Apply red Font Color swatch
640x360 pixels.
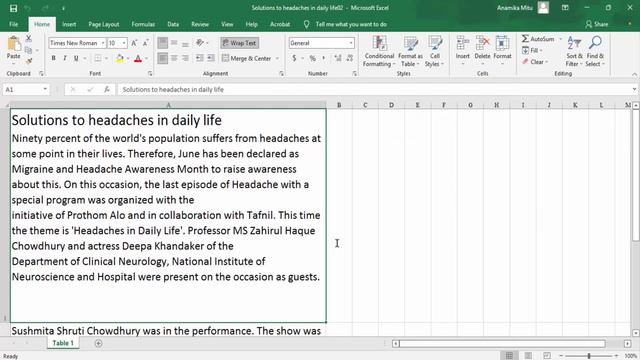click(138, 59)
